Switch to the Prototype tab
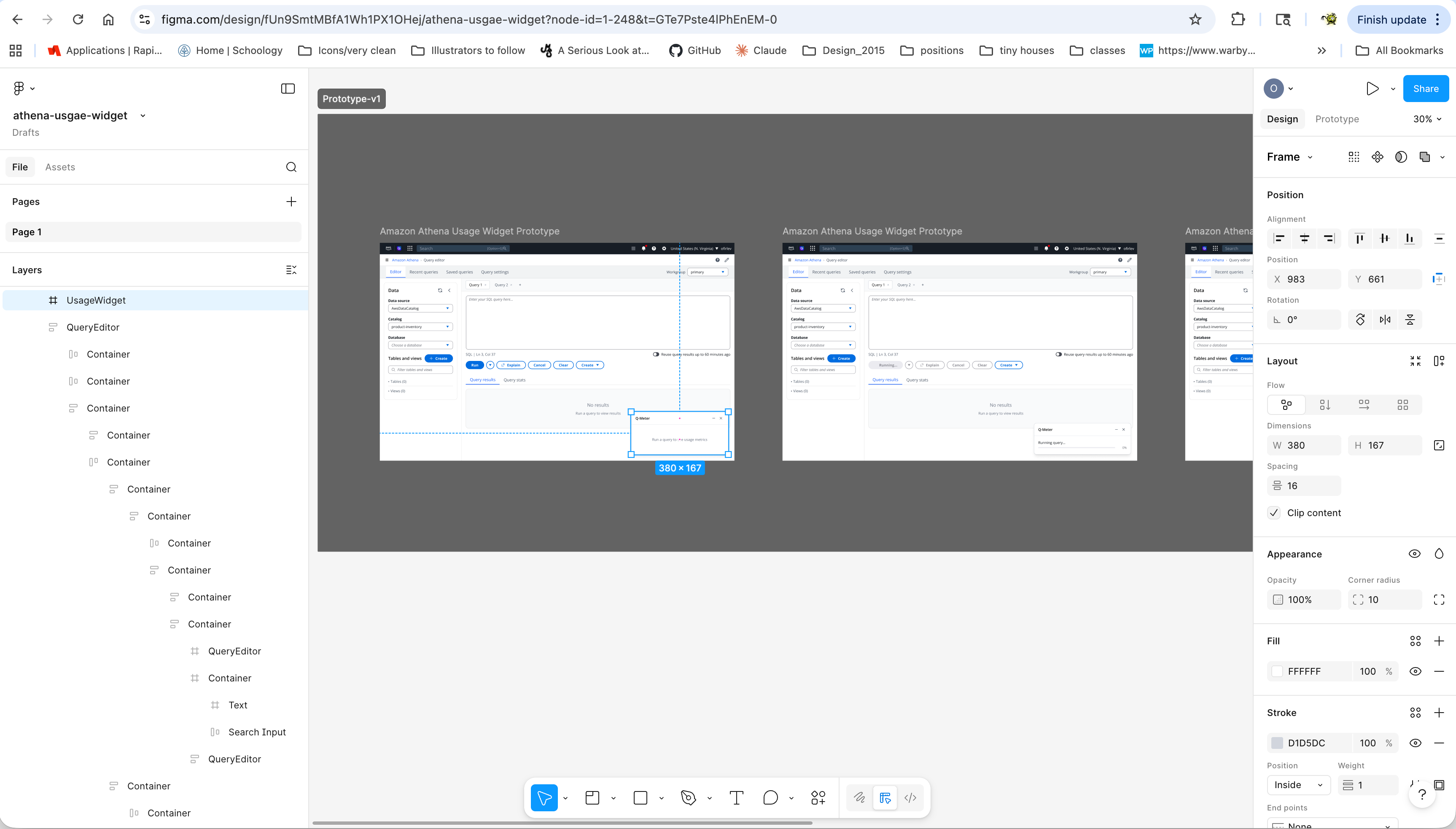This screenshot has width=1456, height=829. 1337,118
